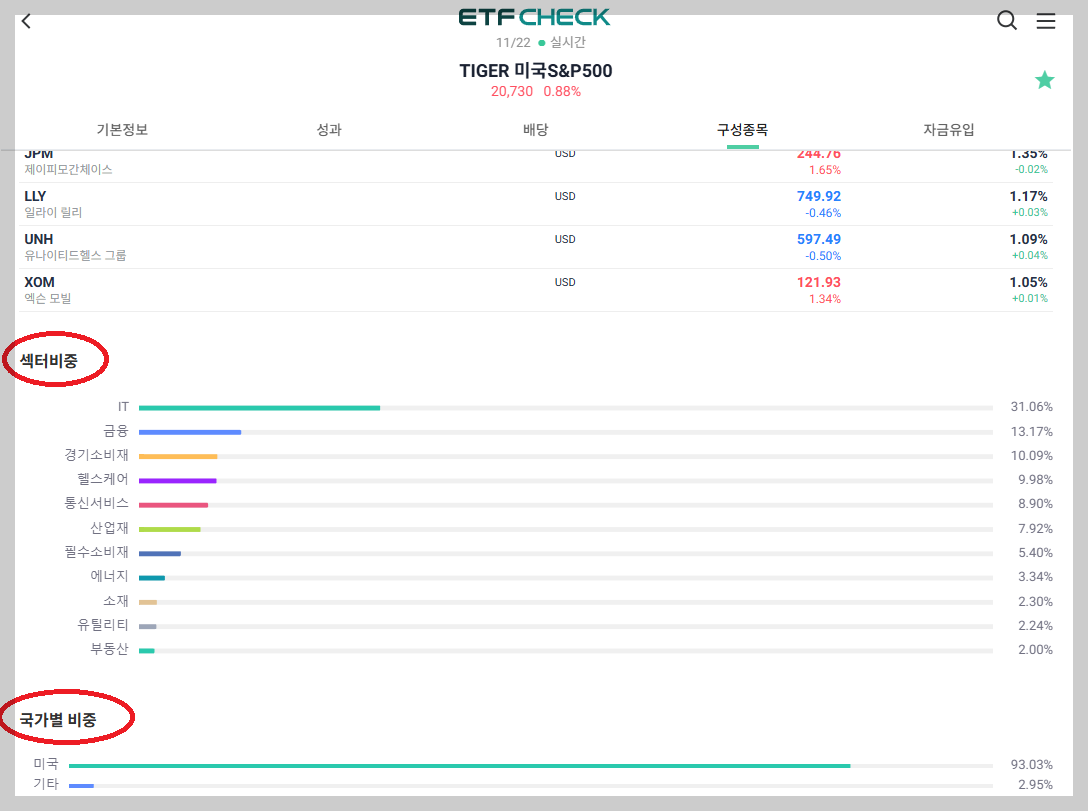Click the UNH price 597.49
1088x811 pixels.
[x=819, y=239]
